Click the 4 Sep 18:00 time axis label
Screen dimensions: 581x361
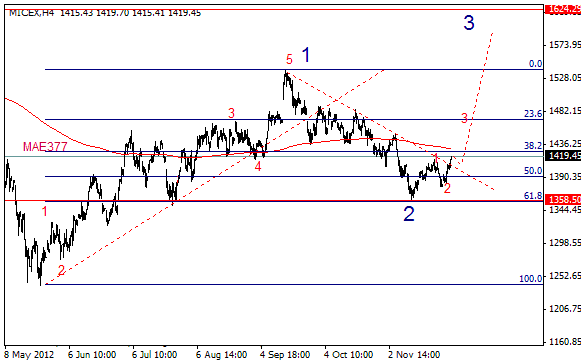pos(285,355)
